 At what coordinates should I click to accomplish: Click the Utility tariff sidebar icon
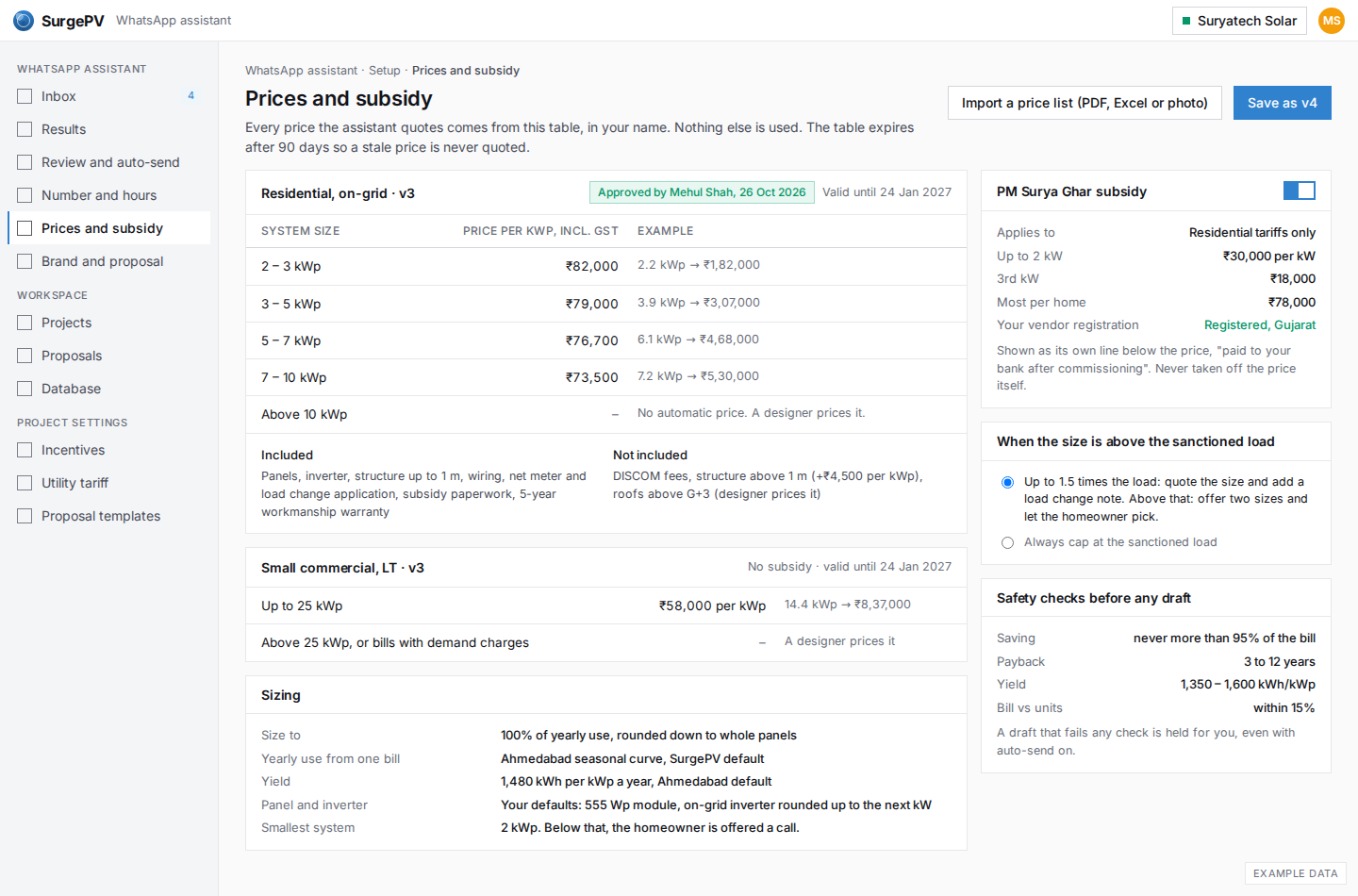point(25,483)
